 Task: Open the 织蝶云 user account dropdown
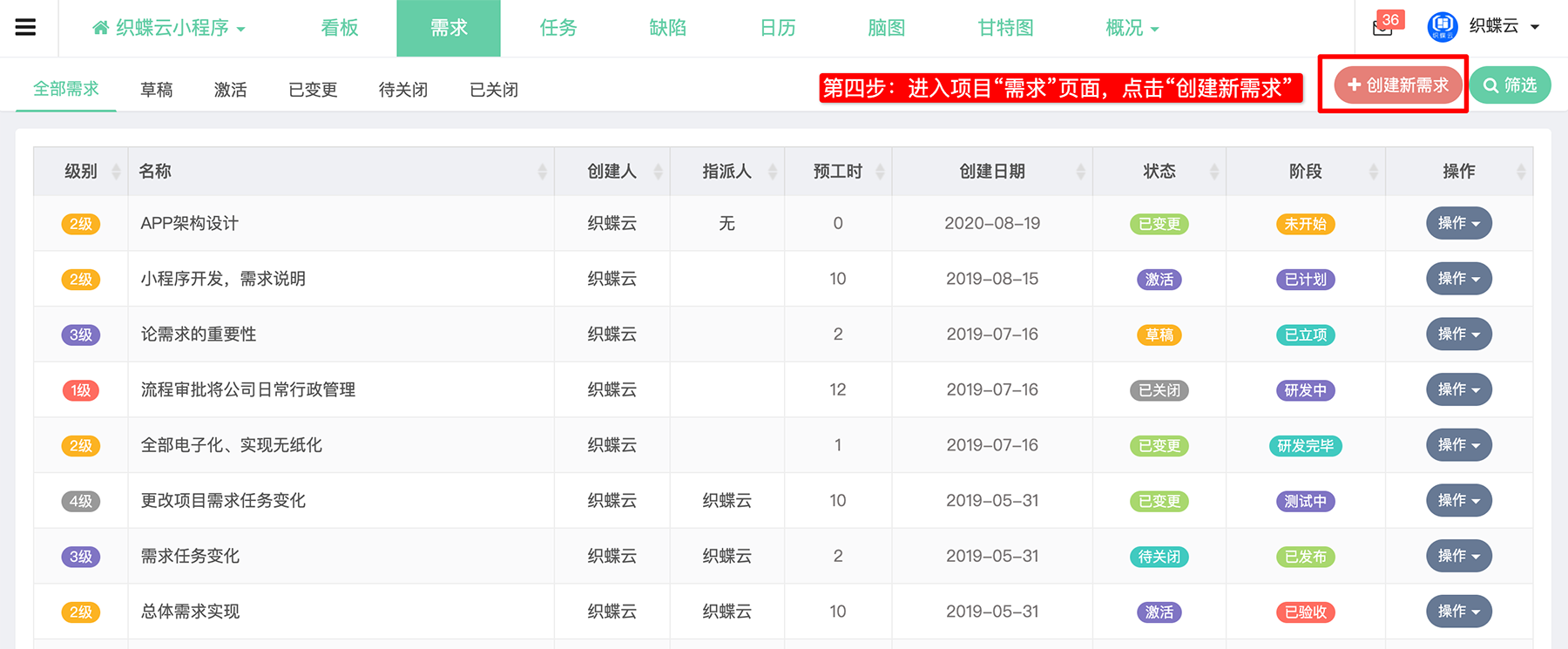pos(1504,26)
